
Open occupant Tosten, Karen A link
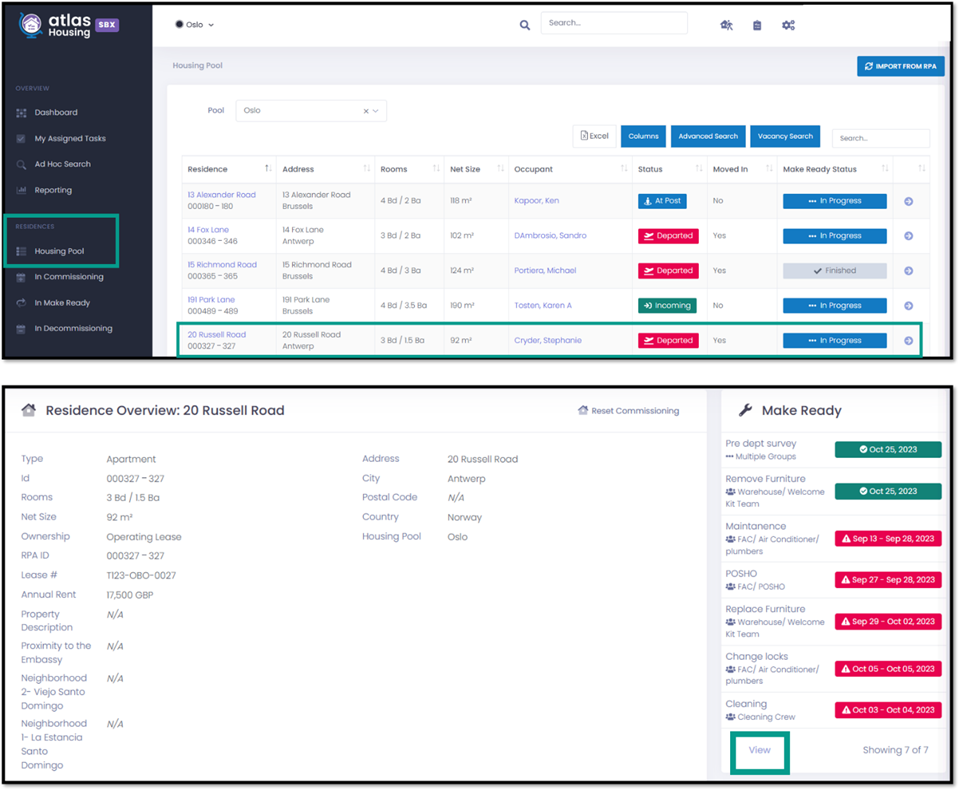(x=543, y=305)
